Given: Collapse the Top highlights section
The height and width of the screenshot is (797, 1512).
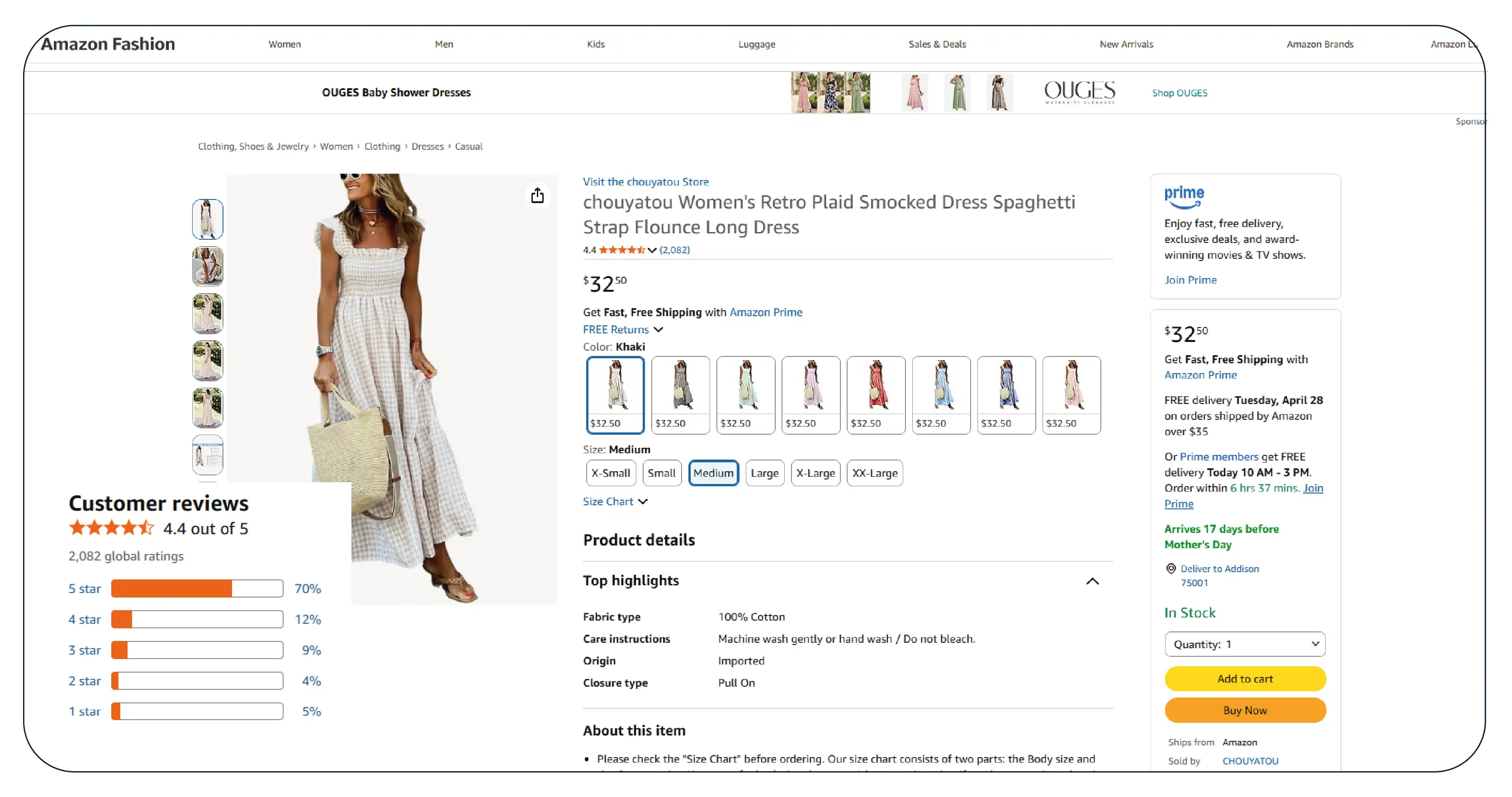Looking at the screenshot, I should [x=1092, y=581].
